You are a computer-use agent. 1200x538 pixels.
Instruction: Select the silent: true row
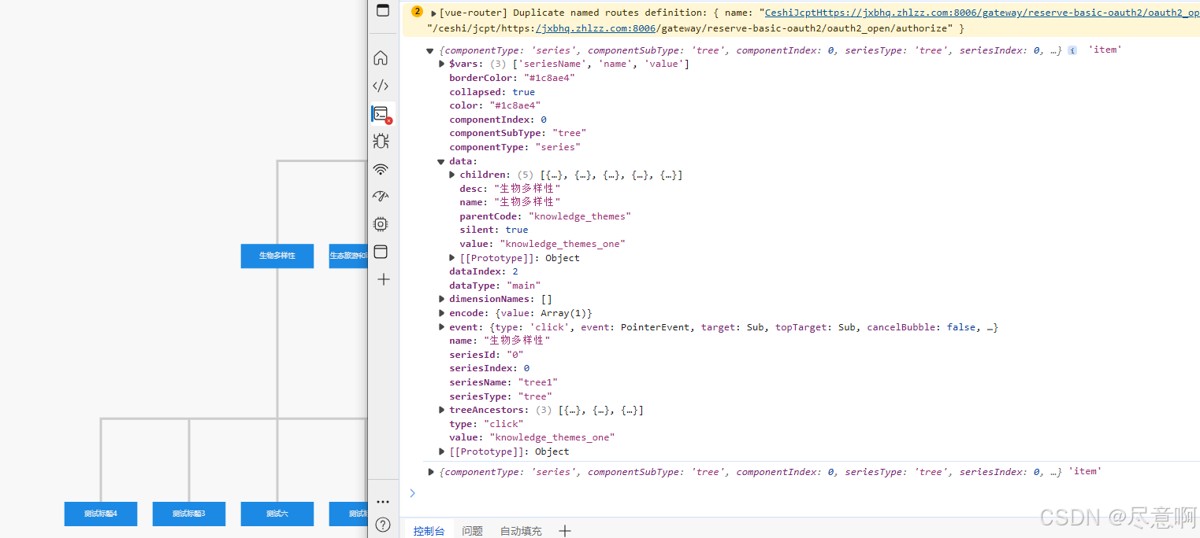(494, 230)
